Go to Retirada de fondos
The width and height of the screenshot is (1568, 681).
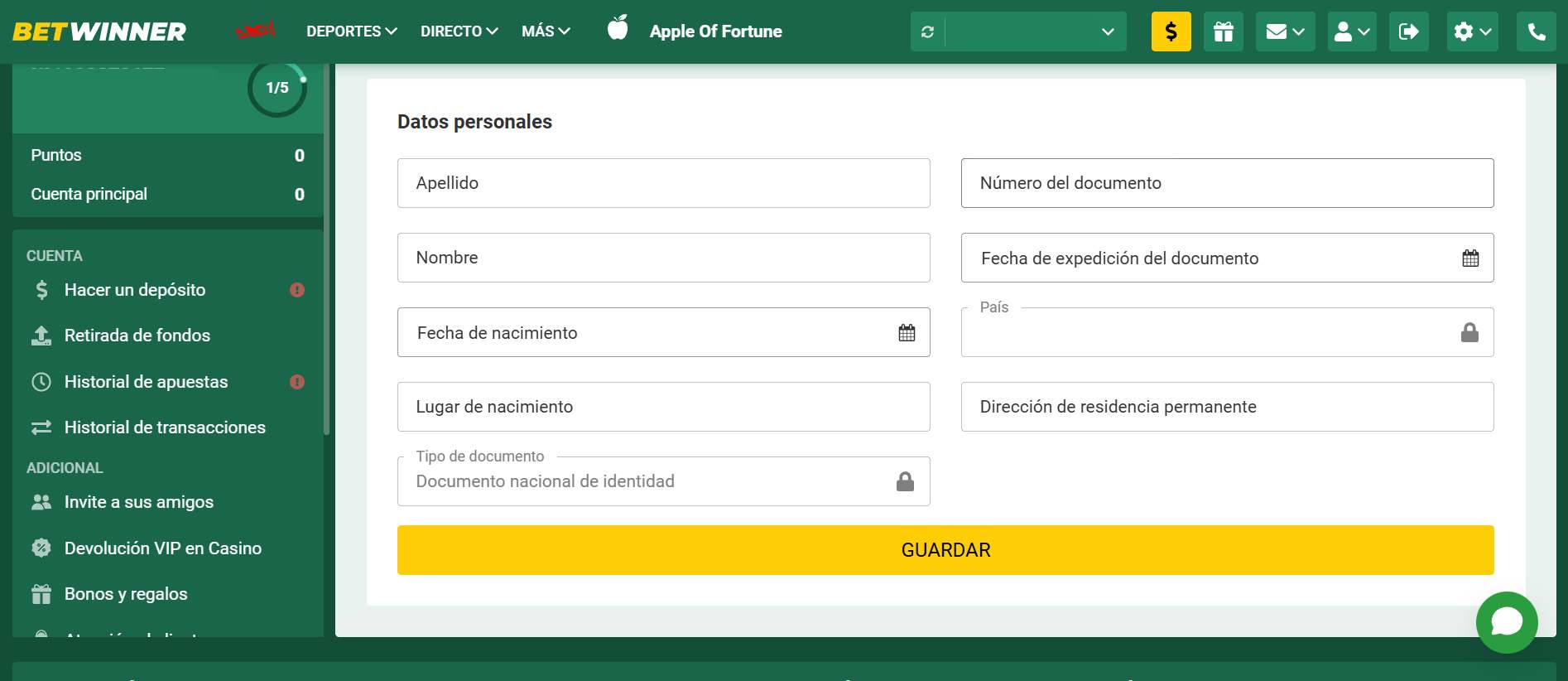click(x=137, y=336)
